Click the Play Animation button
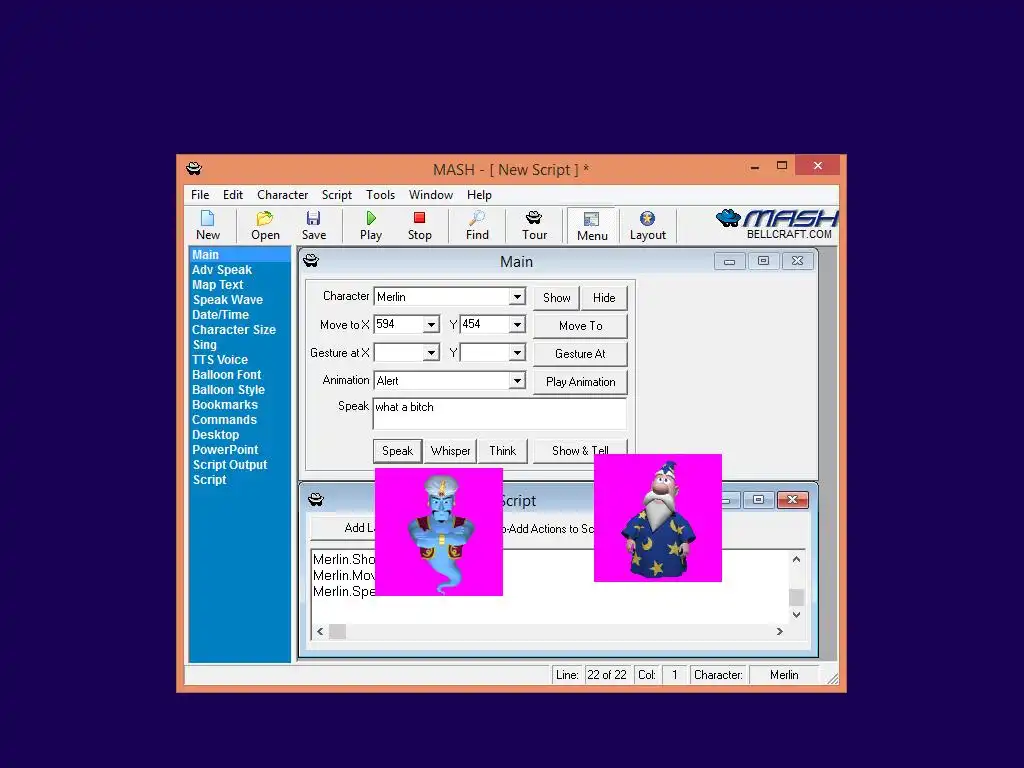 (x=581, y=382)
